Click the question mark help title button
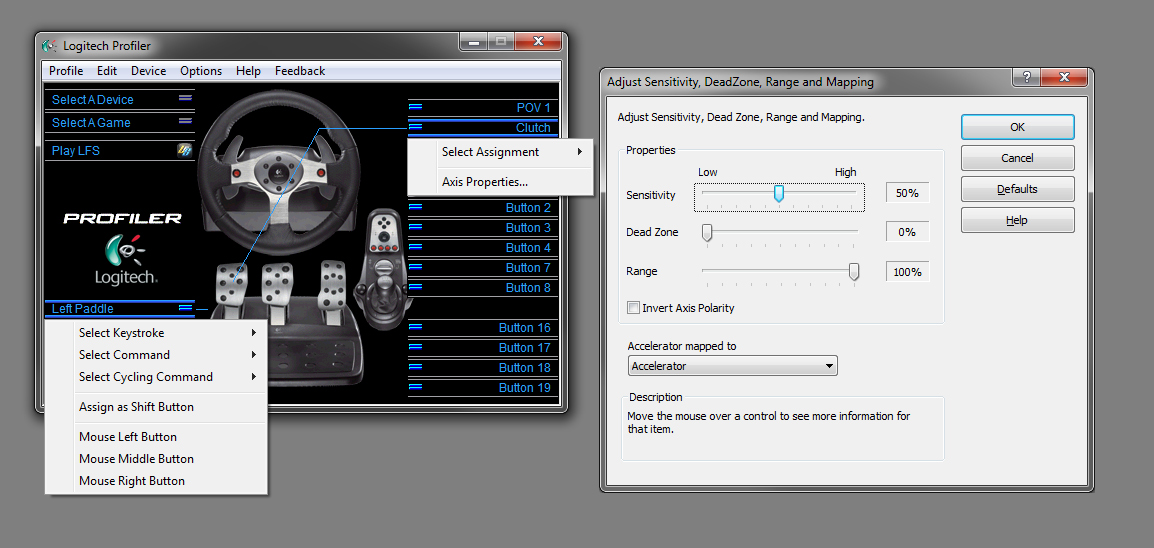 coord(1026,77)
